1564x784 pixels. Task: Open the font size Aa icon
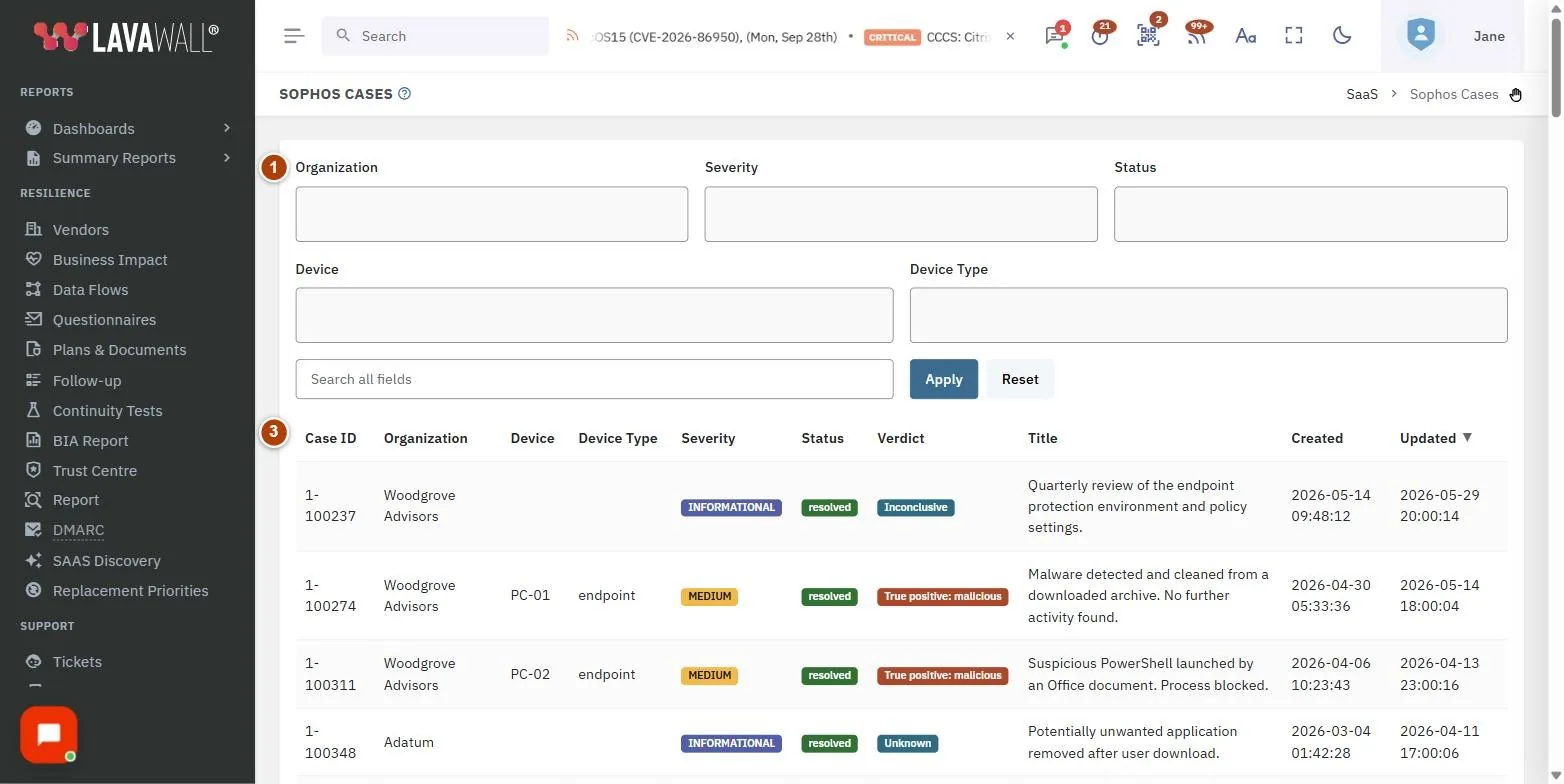tap(1245, 36)
